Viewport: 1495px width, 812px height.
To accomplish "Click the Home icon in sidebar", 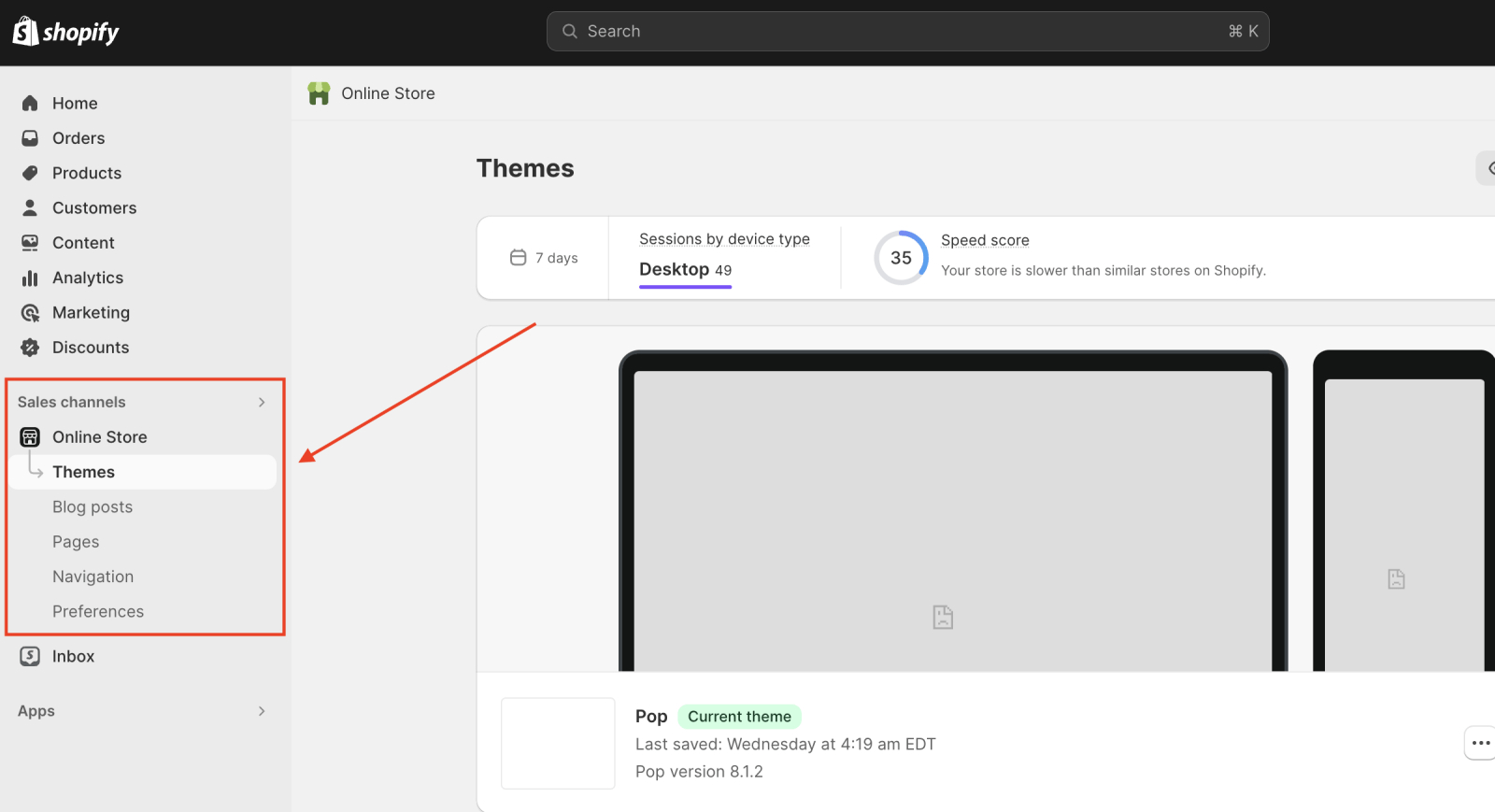I will click(30, 103).
